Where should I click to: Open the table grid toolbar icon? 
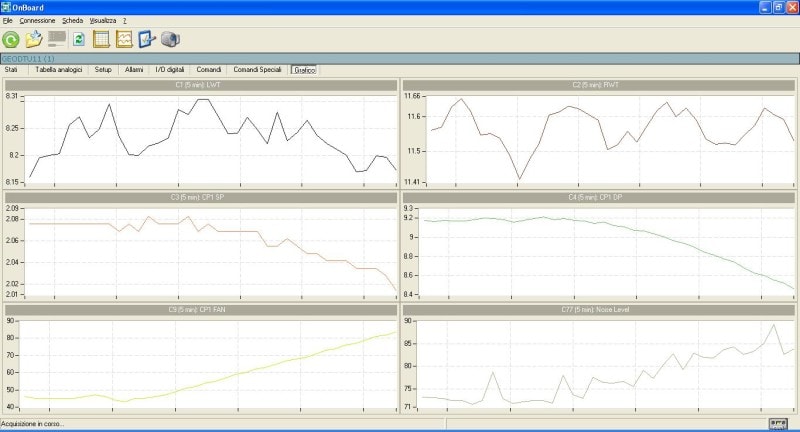[x=101, y=40]
